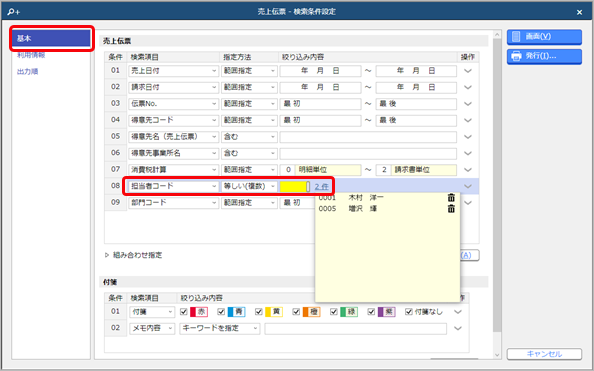Open the 含む dropdown for 得意先事業所名

point(249,153)
